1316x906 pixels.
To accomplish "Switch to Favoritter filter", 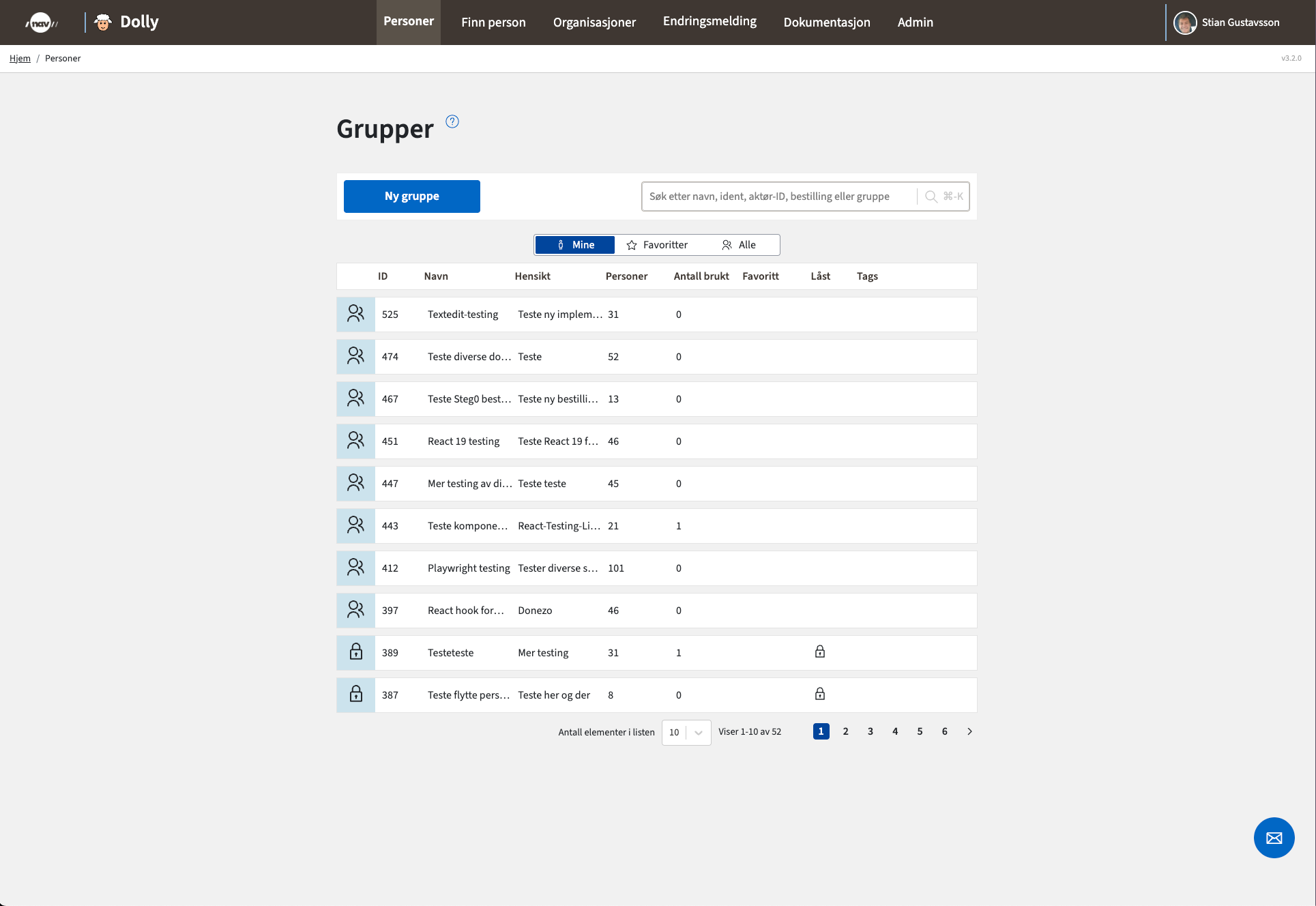I will coord(657,245).
